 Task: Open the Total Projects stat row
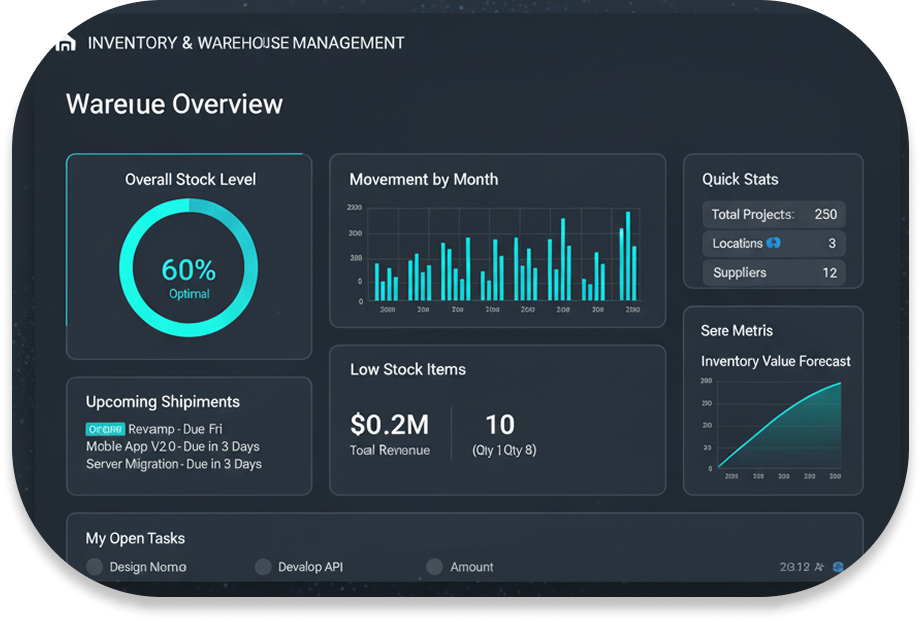point(773,214)
